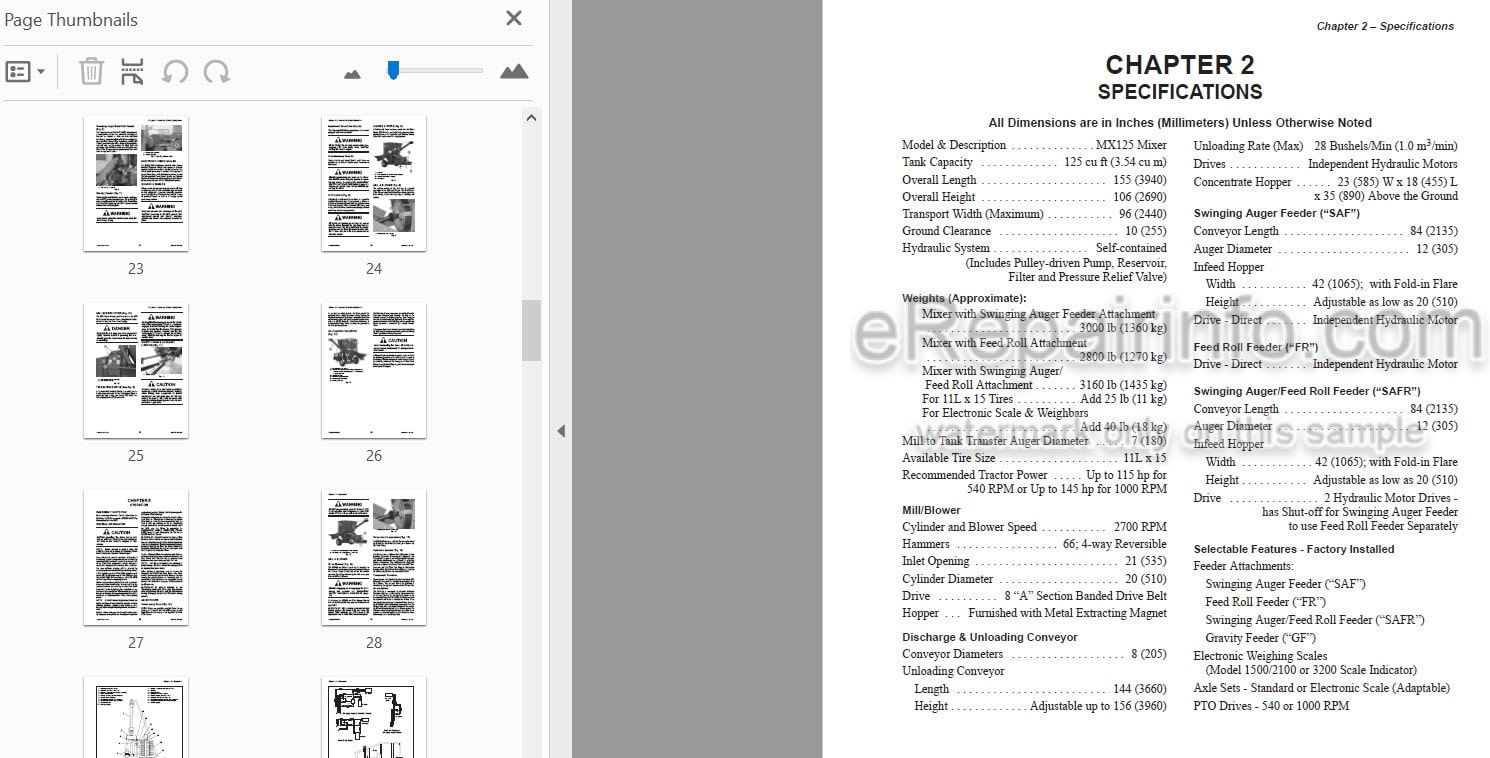Click 'Cylinder and Blower Speed' line
Image resolution: width=1490 pixels, height=758 pixels.
tap(1034, 527)
